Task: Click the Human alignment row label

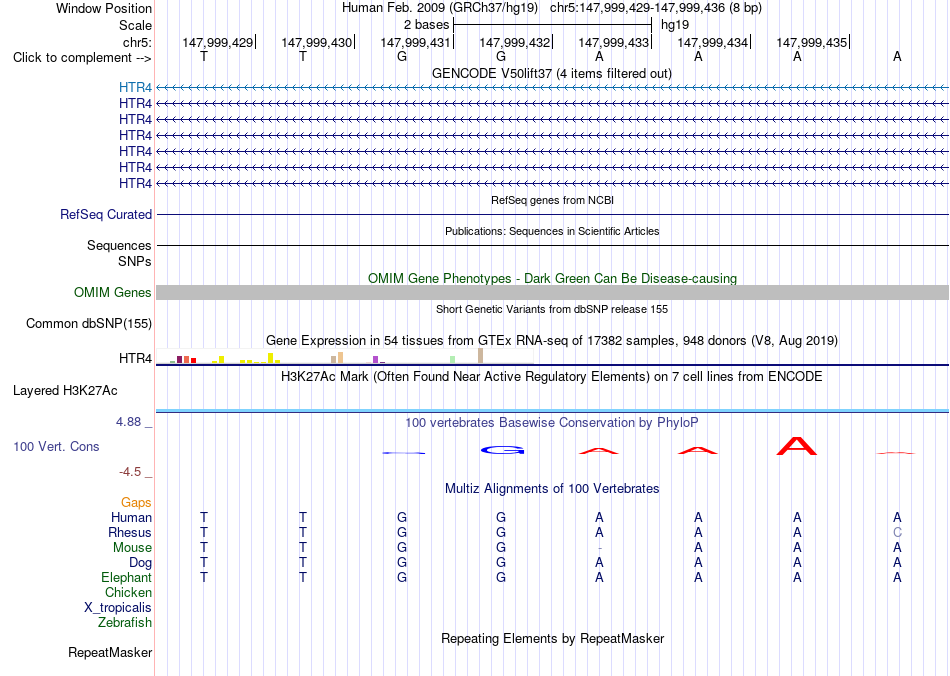Action: pyautogui.click(x=131, y=517)
